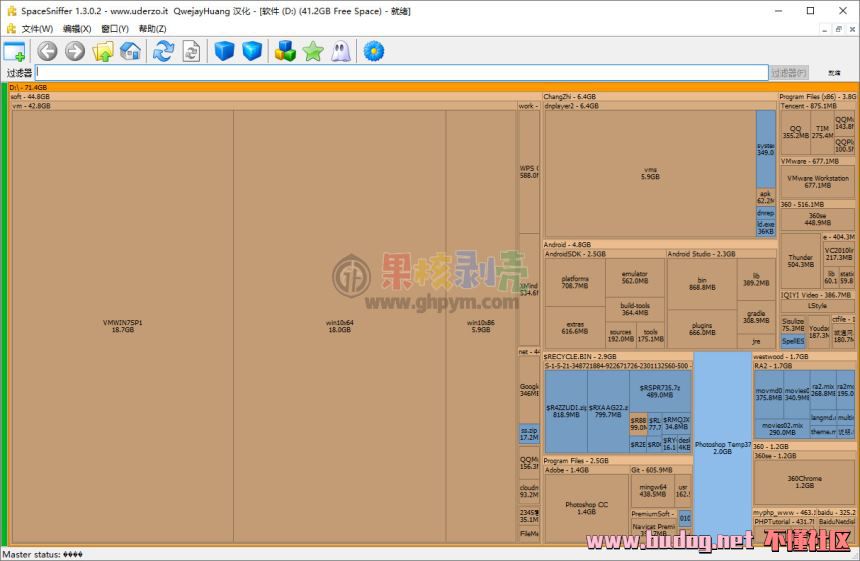860x561 pixels.
Task: Click the small button right of 过滤器(F)
Action: tap(834, 72)
